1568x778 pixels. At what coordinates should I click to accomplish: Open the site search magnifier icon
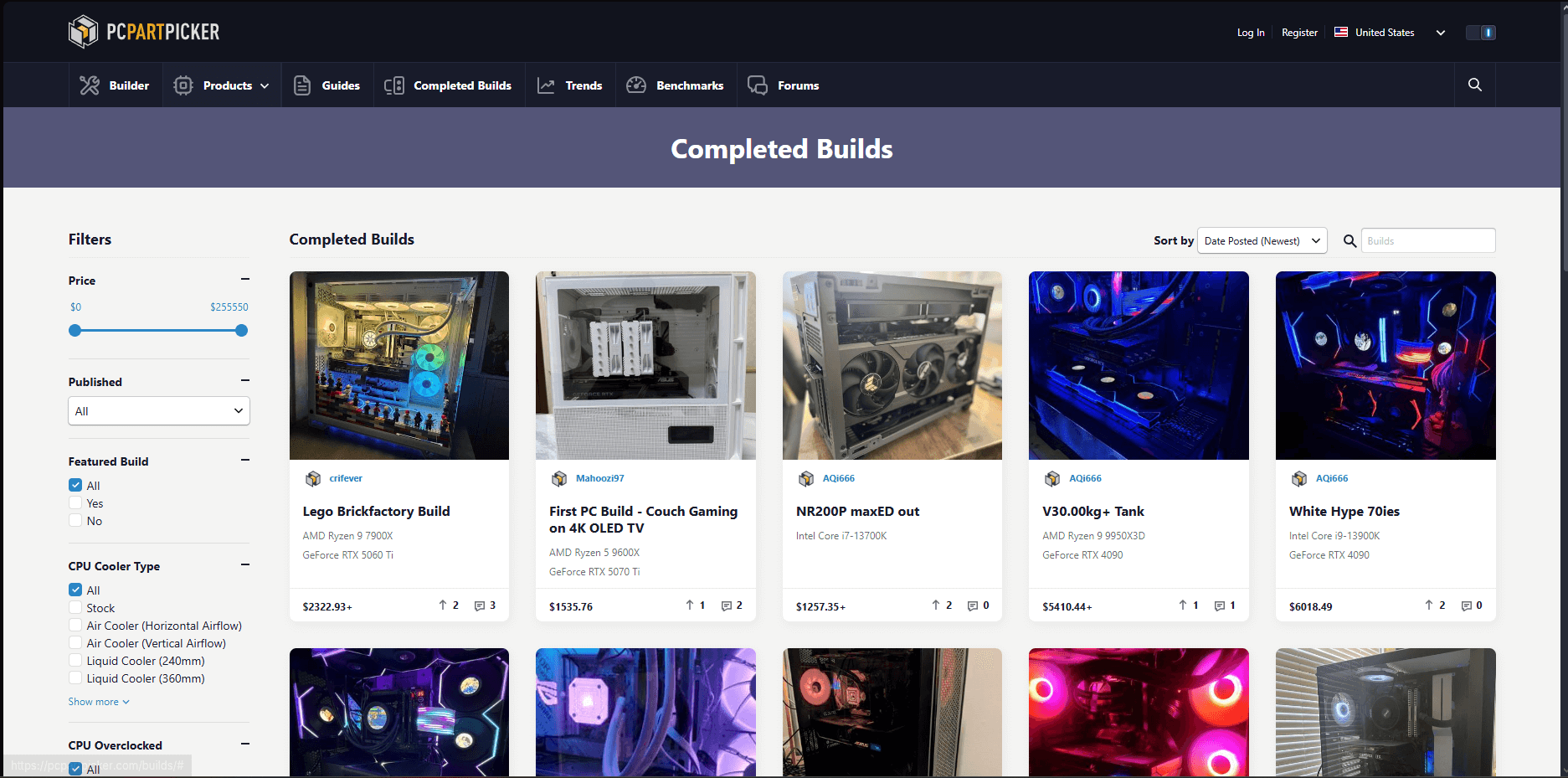point(1474,85)
